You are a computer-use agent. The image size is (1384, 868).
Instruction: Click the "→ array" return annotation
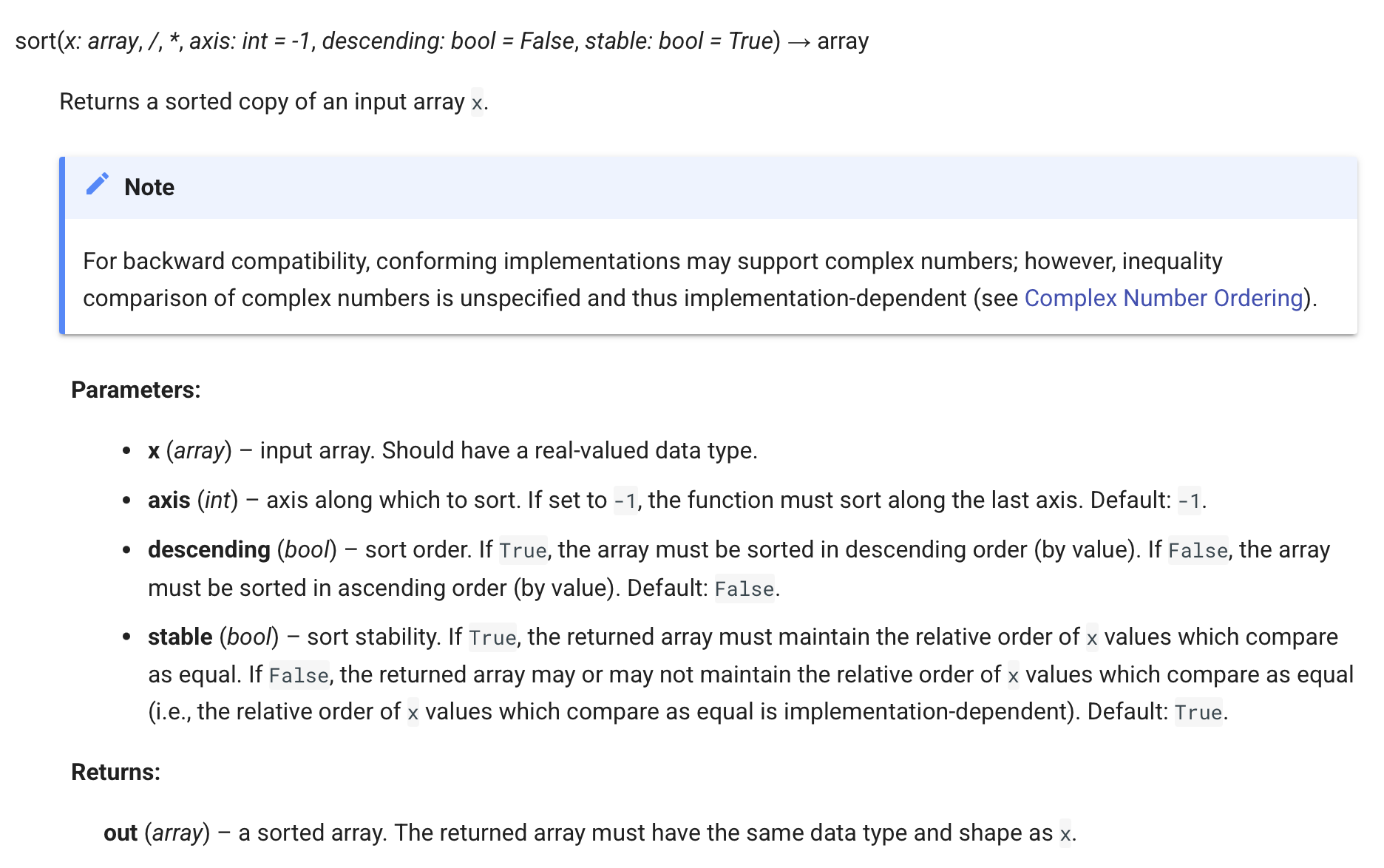[828, 41]
